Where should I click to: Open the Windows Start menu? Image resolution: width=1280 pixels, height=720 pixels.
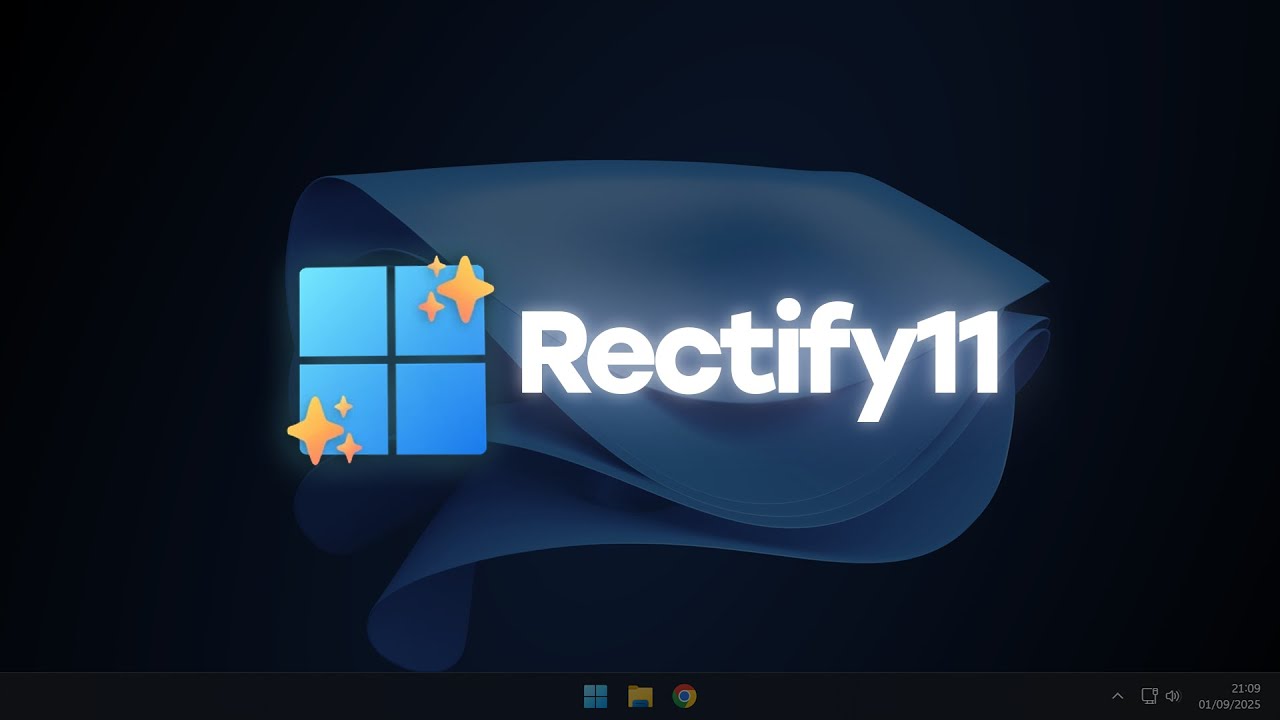click(x=595, y=696)
